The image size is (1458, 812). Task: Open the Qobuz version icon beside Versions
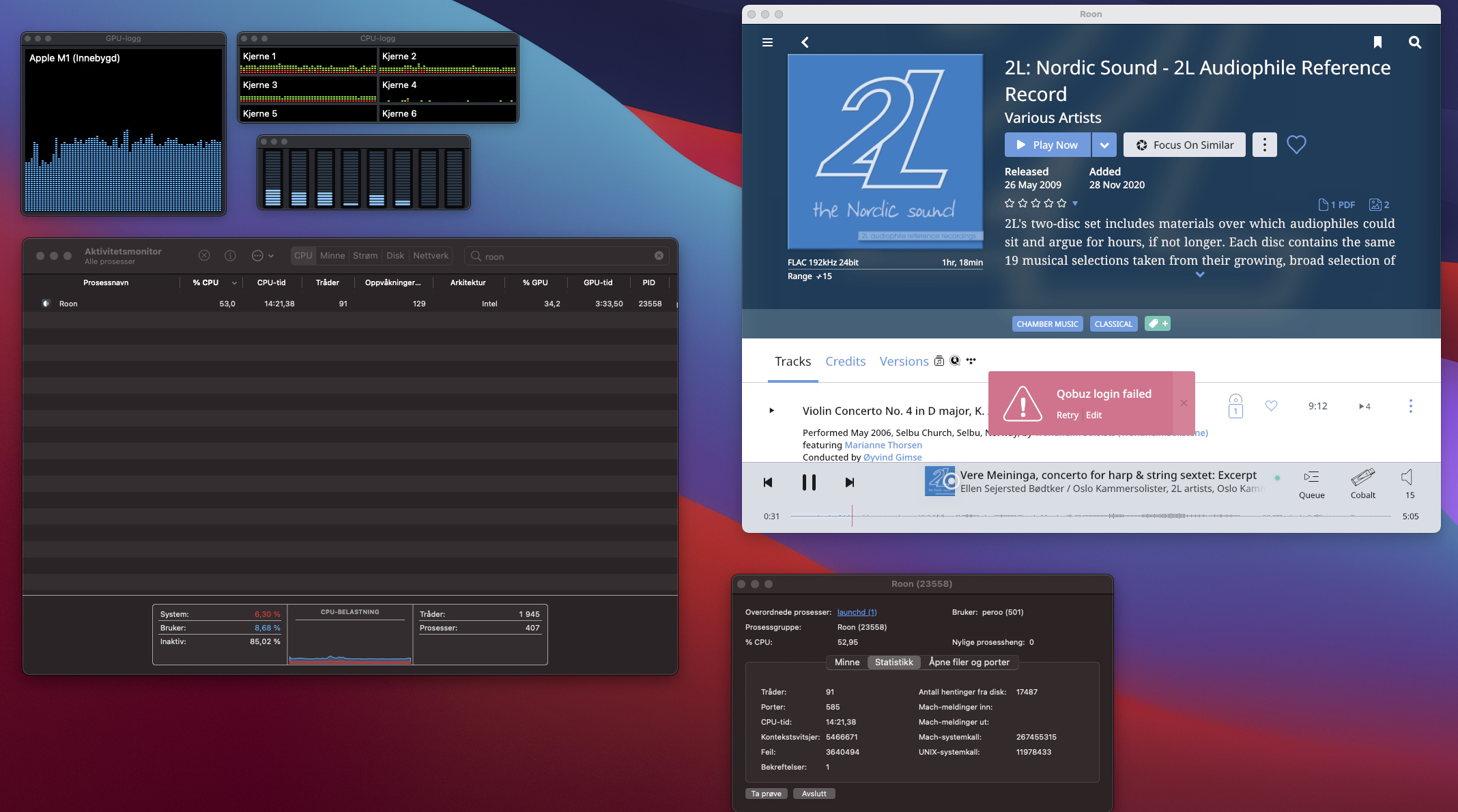click(955, 360)
